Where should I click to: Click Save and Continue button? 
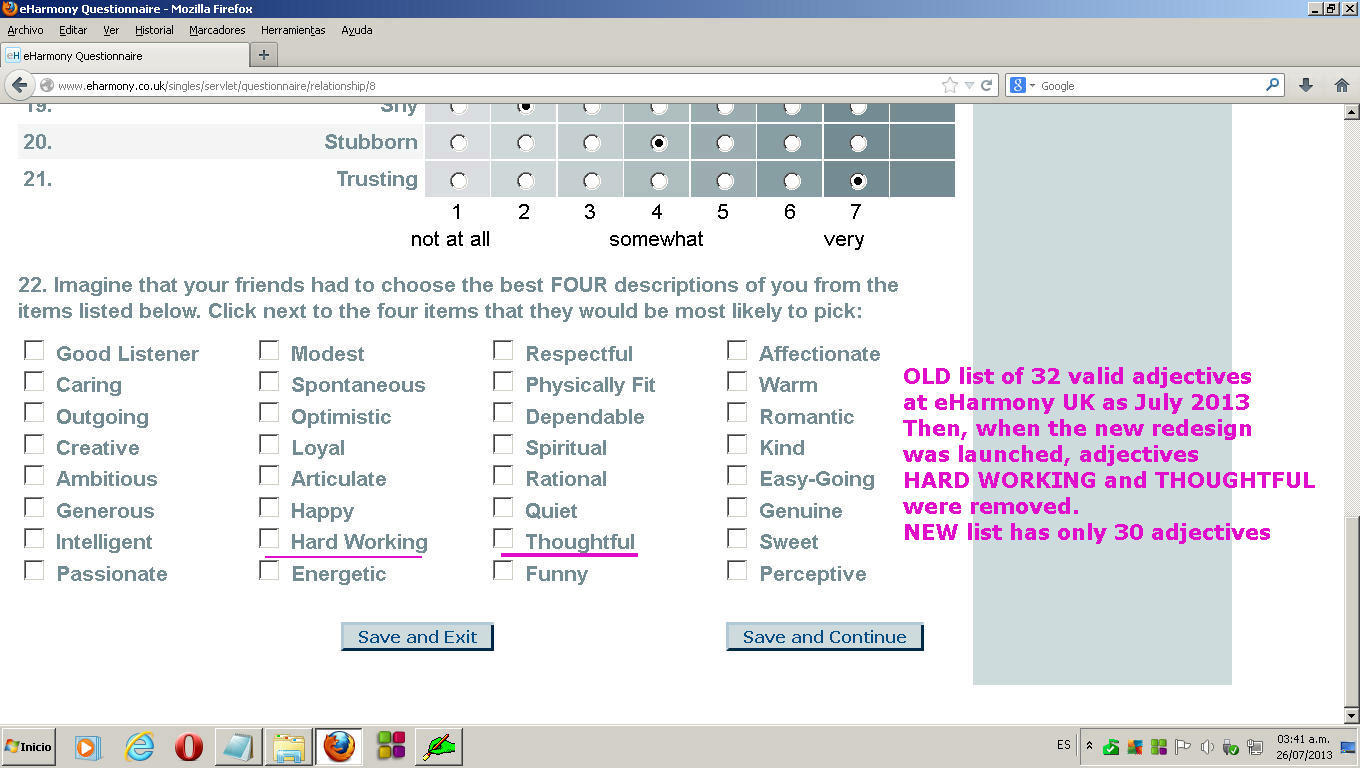tap(824, 637)
